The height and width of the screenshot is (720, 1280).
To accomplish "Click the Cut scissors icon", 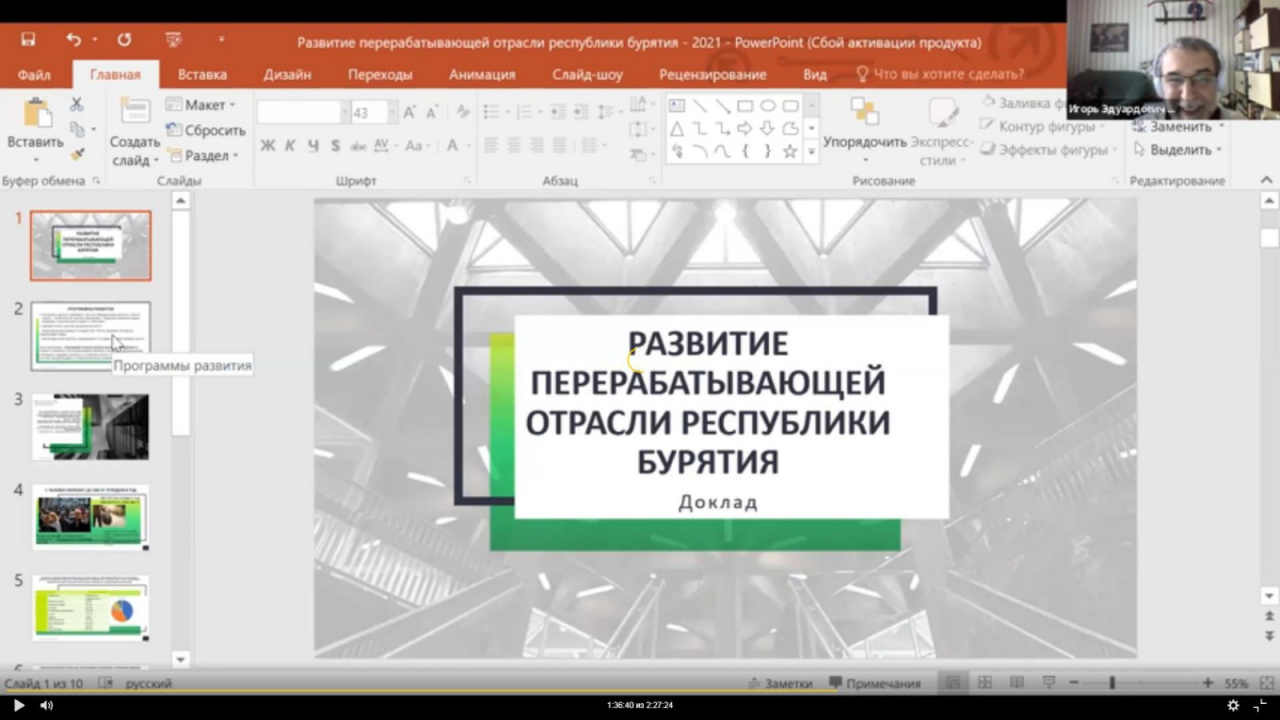I will (x=77, y=104).
